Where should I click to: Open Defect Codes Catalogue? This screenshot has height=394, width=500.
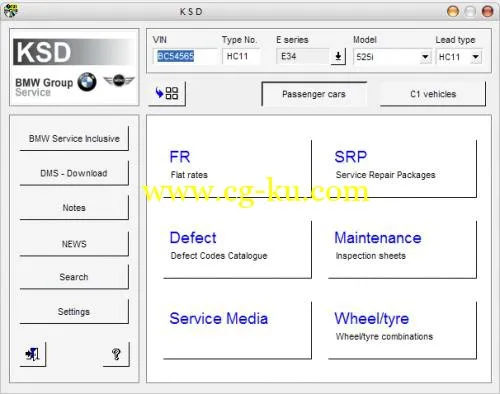pos(238,249)
